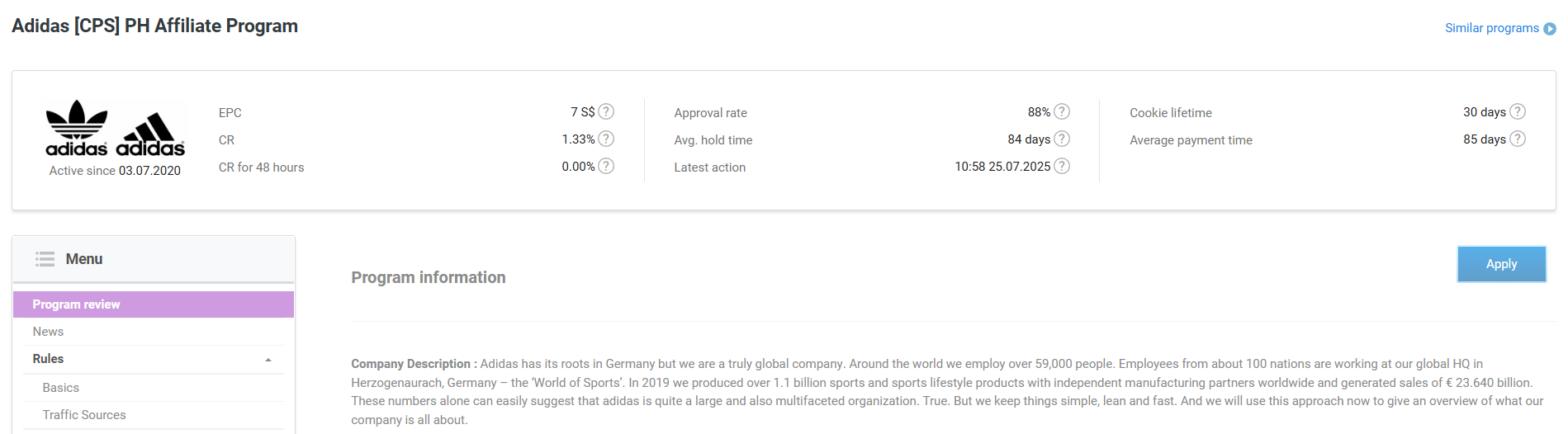Click the Rules menu heading
The width and height of the screenshot is (1568, 434).
pyautogui.click(x=48, y=359)
